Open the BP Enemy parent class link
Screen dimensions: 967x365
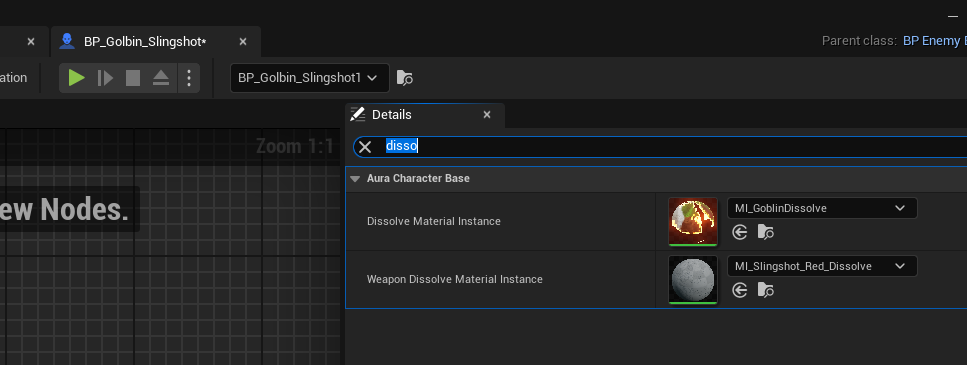[x=934, y=41]
